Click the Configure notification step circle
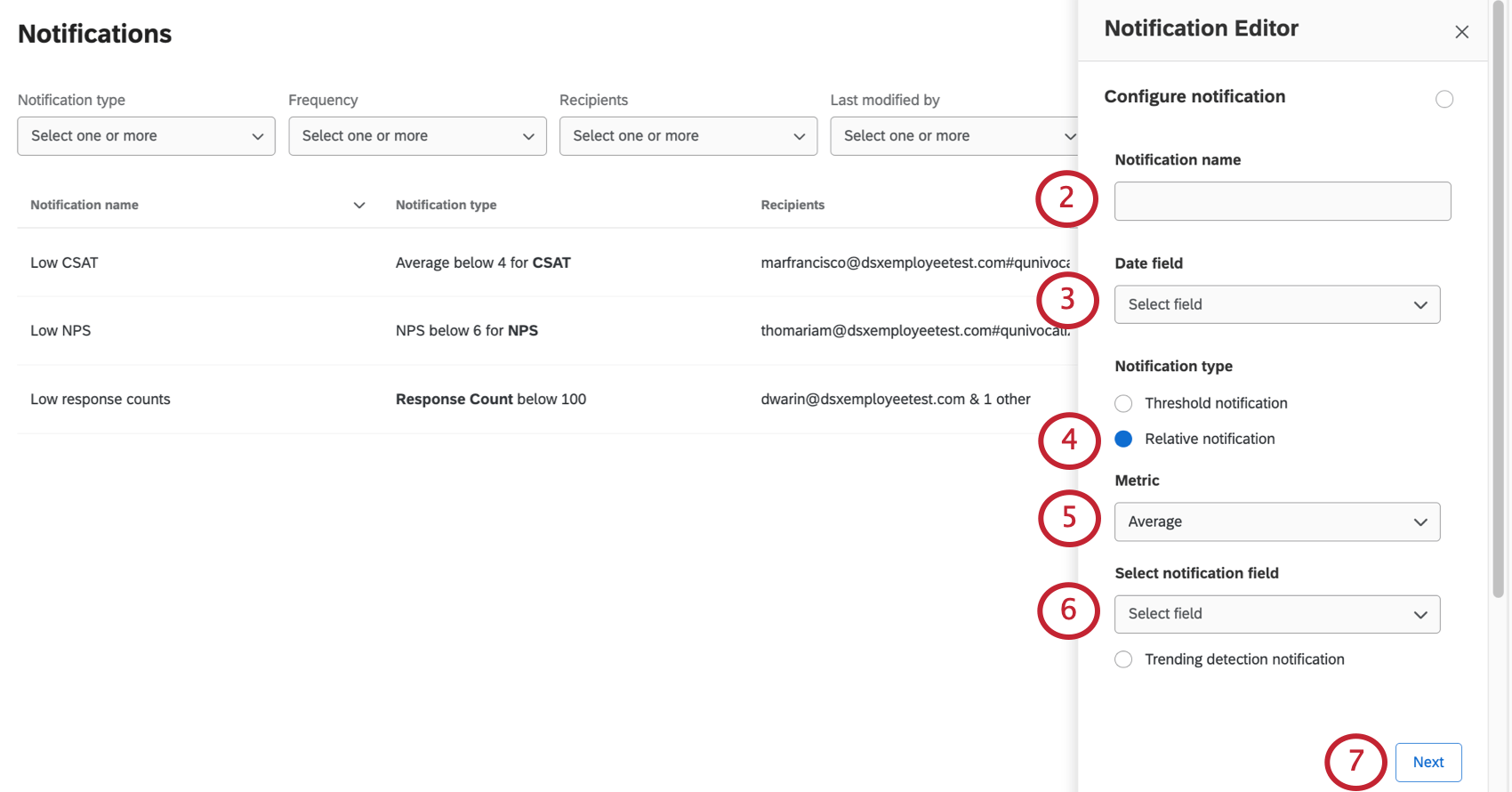 point(1444,99)
